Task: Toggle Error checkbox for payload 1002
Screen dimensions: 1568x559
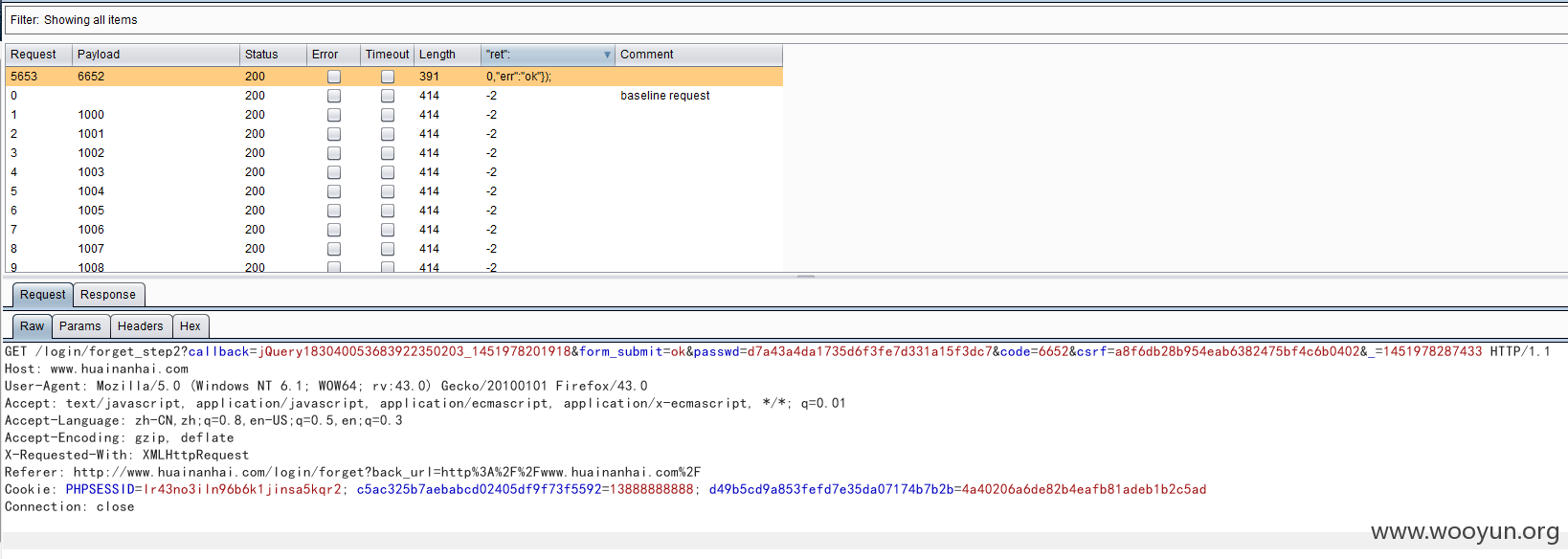Action: (334, 153)
